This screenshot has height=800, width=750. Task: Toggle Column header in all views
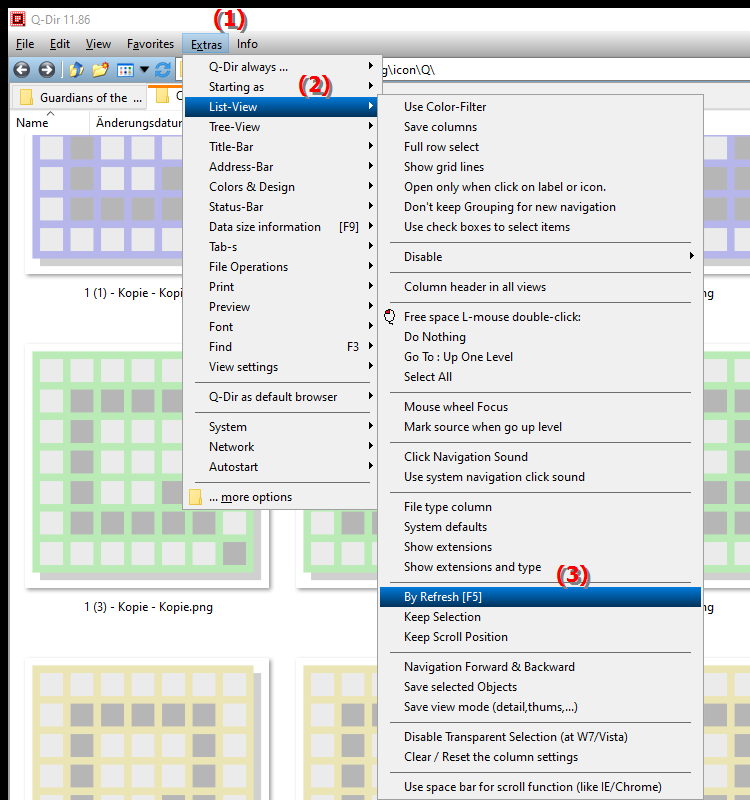(x=541, y=287)
